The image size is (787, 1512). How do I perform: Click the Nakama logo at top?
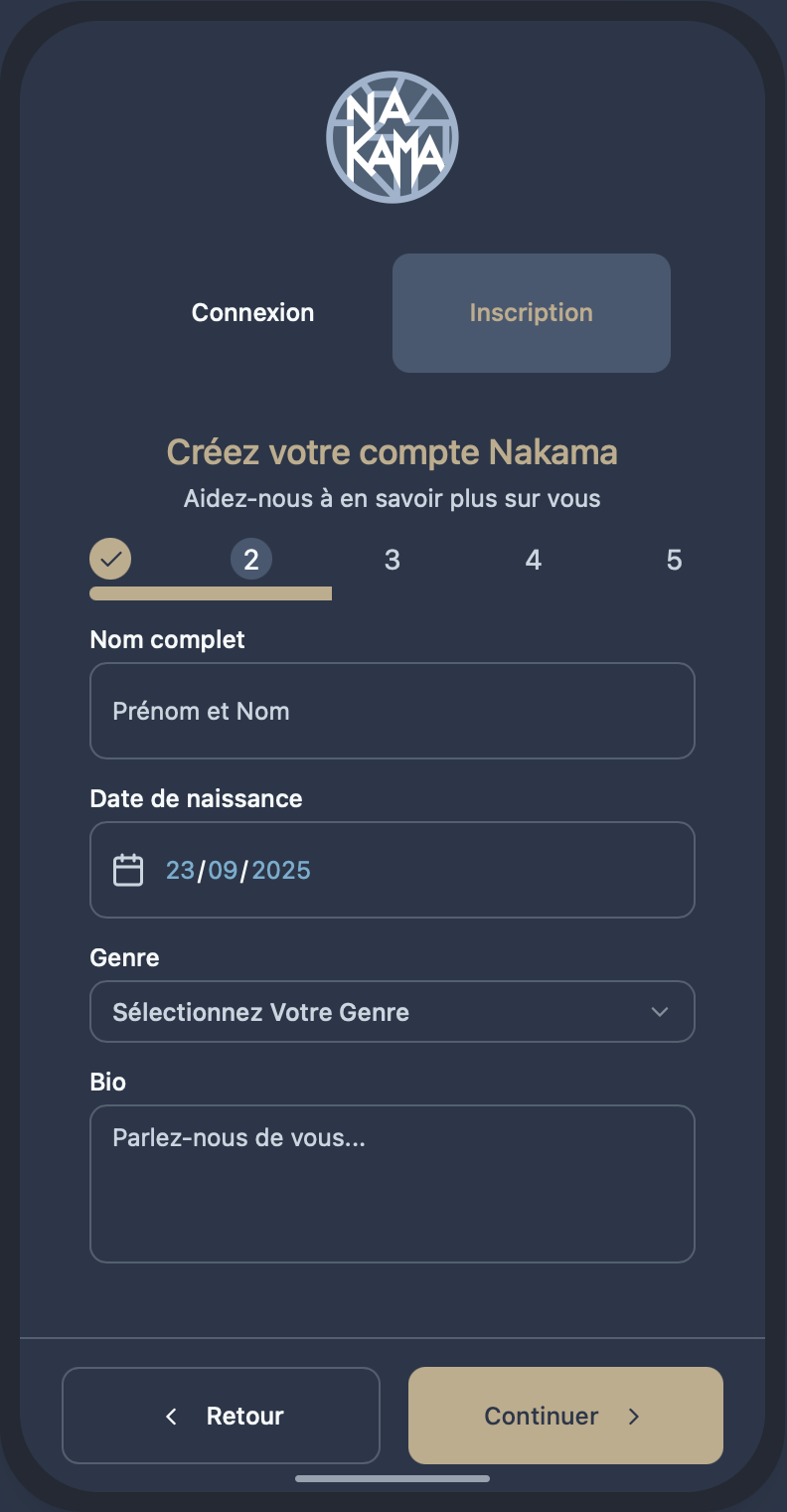393,137
